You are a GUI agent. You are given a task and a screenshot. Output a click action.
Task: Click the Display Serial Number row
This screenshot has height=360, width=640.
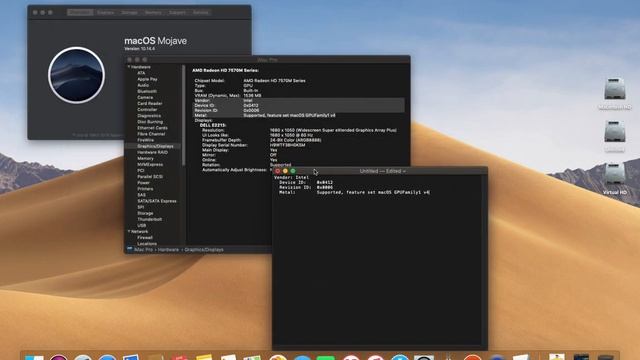pyautogui.click(x=253, y=145)
